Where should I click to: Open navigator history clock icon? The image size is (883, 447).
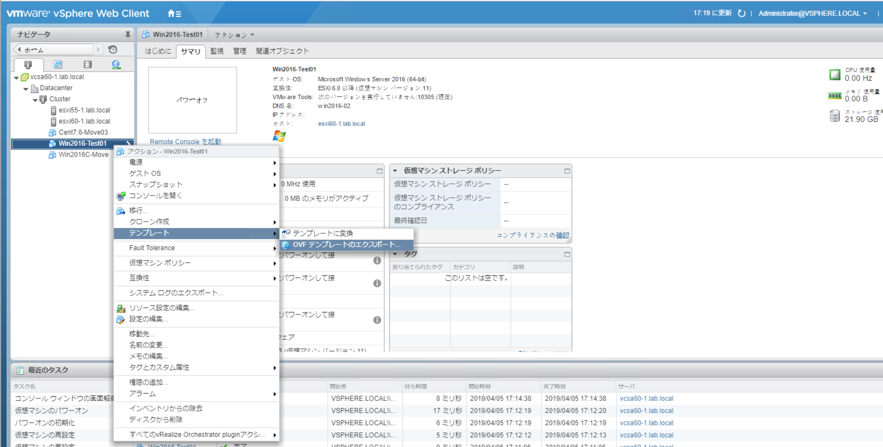point(113,50)
